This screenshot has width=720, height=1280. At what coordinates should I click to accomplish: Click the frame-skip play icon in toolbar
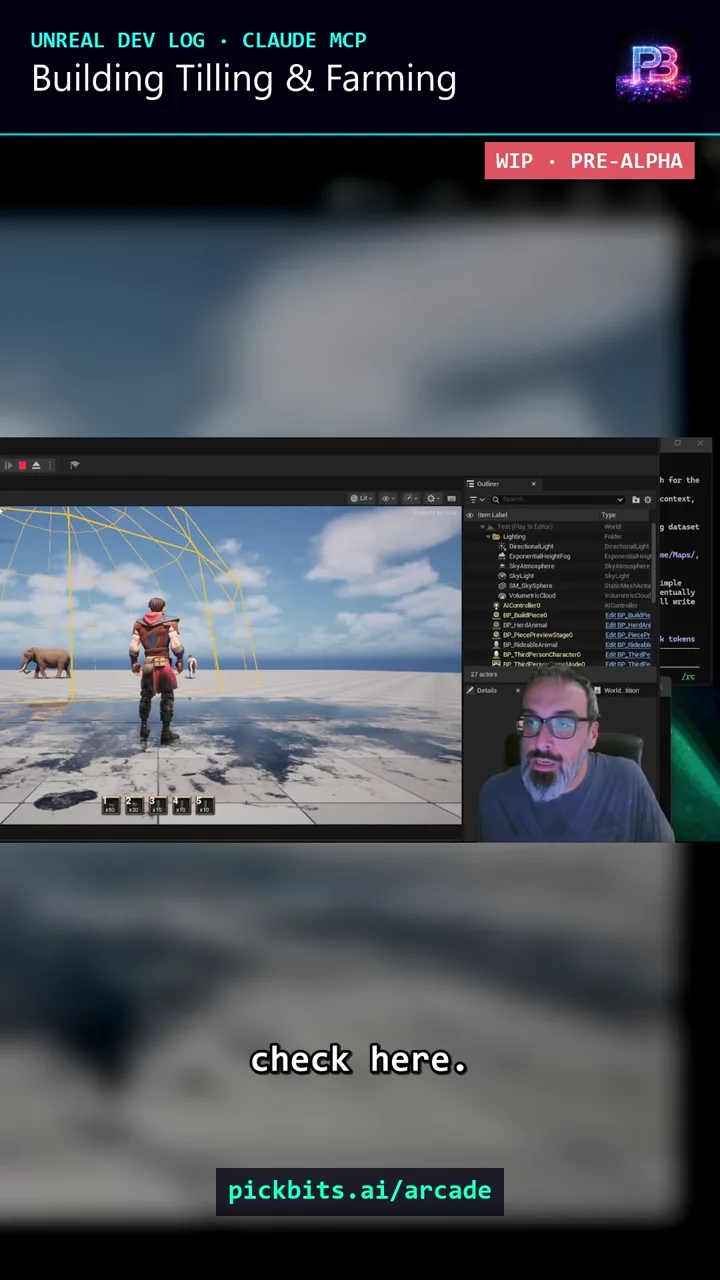pos(9,465)
